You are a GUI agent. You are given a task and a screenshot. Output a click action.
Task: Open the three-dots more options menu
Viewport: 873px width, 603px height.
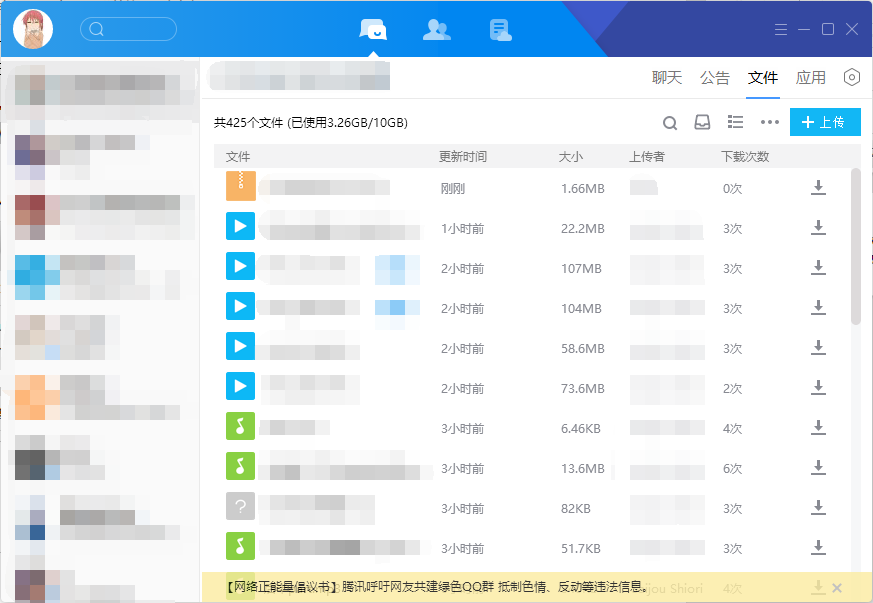pos(769,122)
